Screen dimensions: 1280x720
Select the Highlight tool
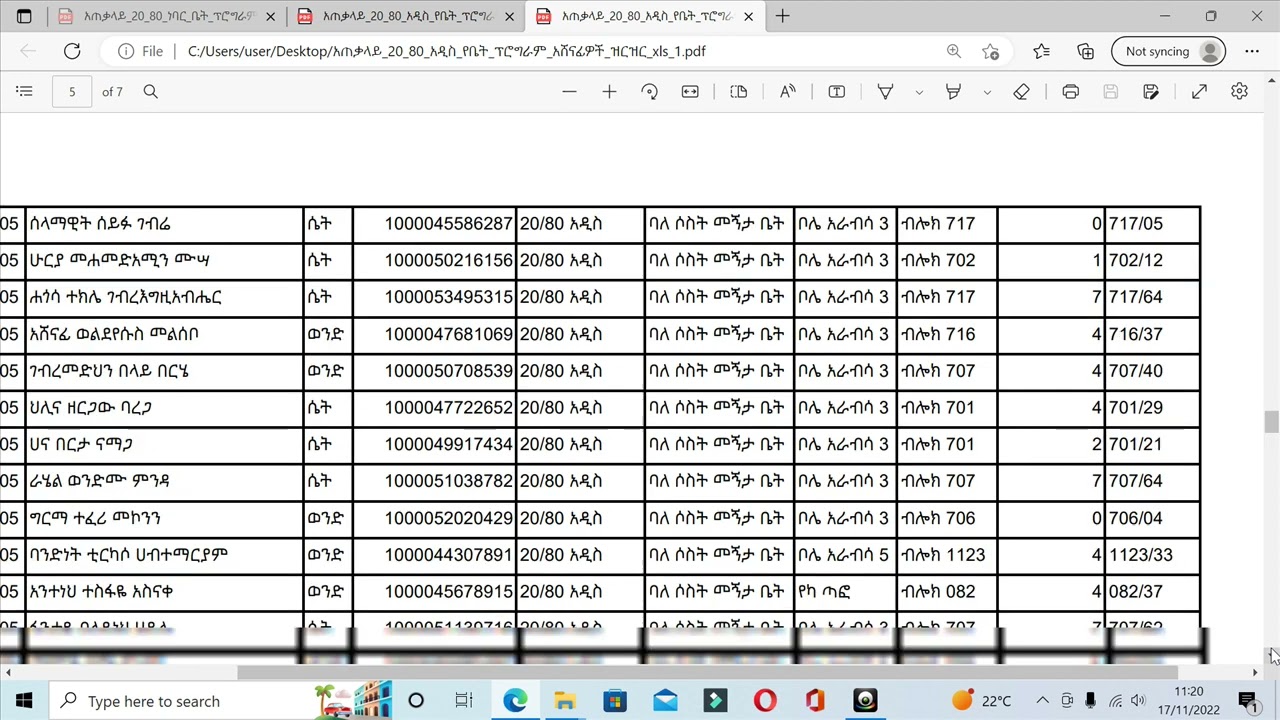coord(953,92)
